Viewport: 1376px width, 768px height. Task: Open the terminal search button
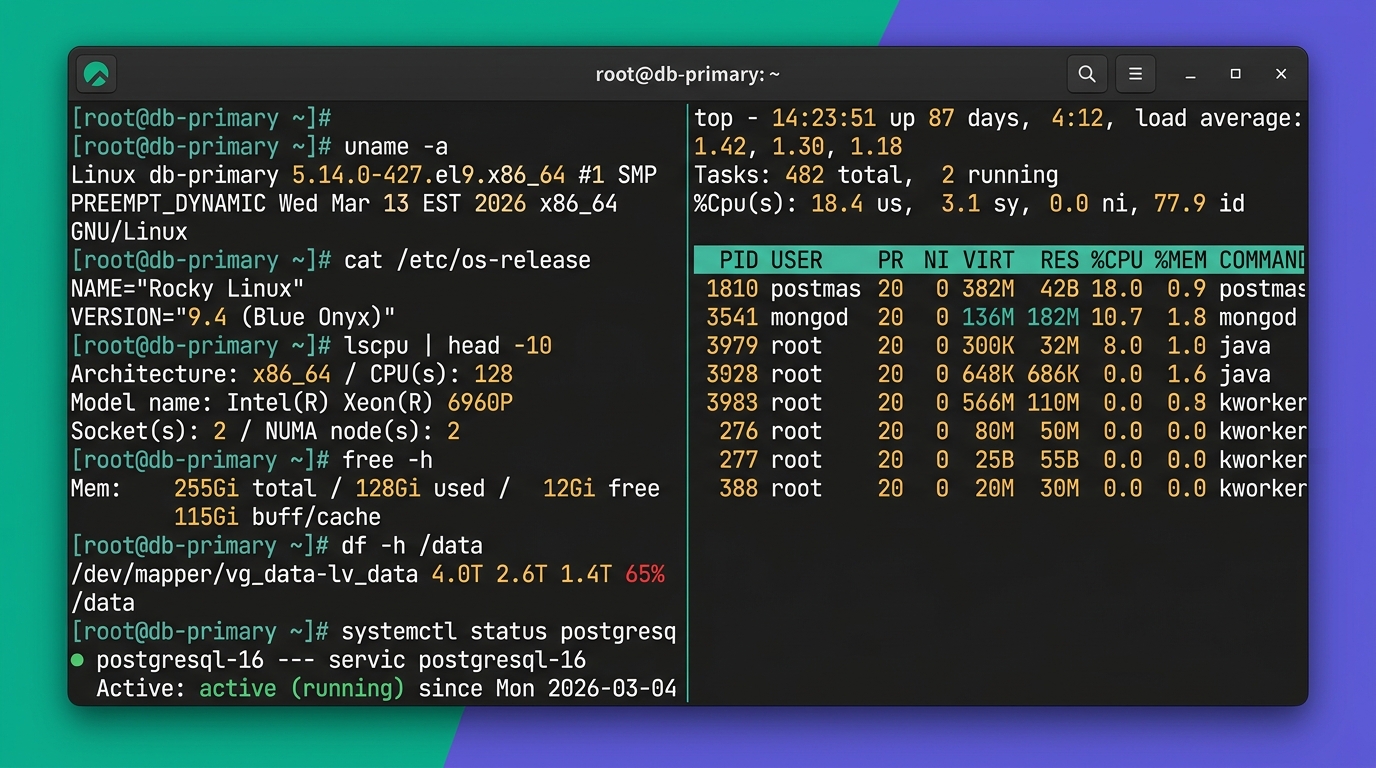point(1087,74)
